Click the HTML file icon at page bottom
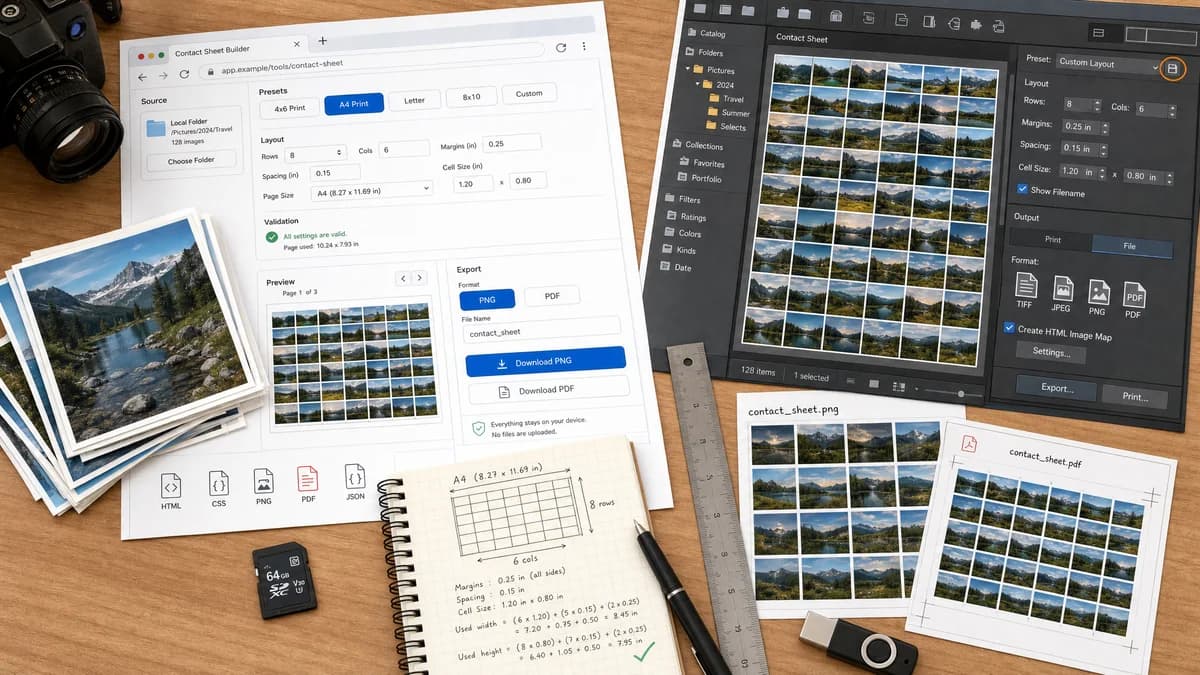Viewport: 1200px width, 675px height. click(x=171, y=485)
